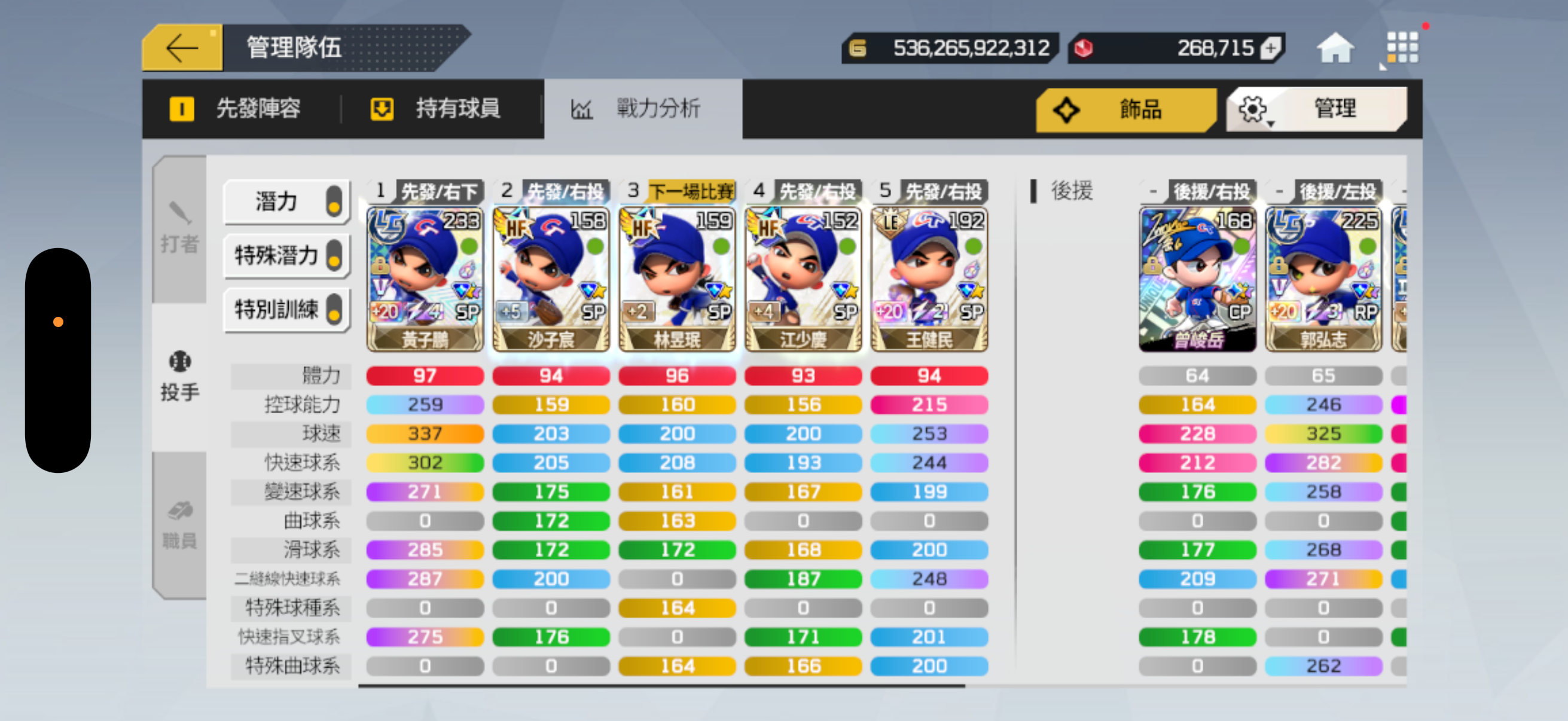Click the horizontal scrollbar under stats

click(x=661, y=686)
